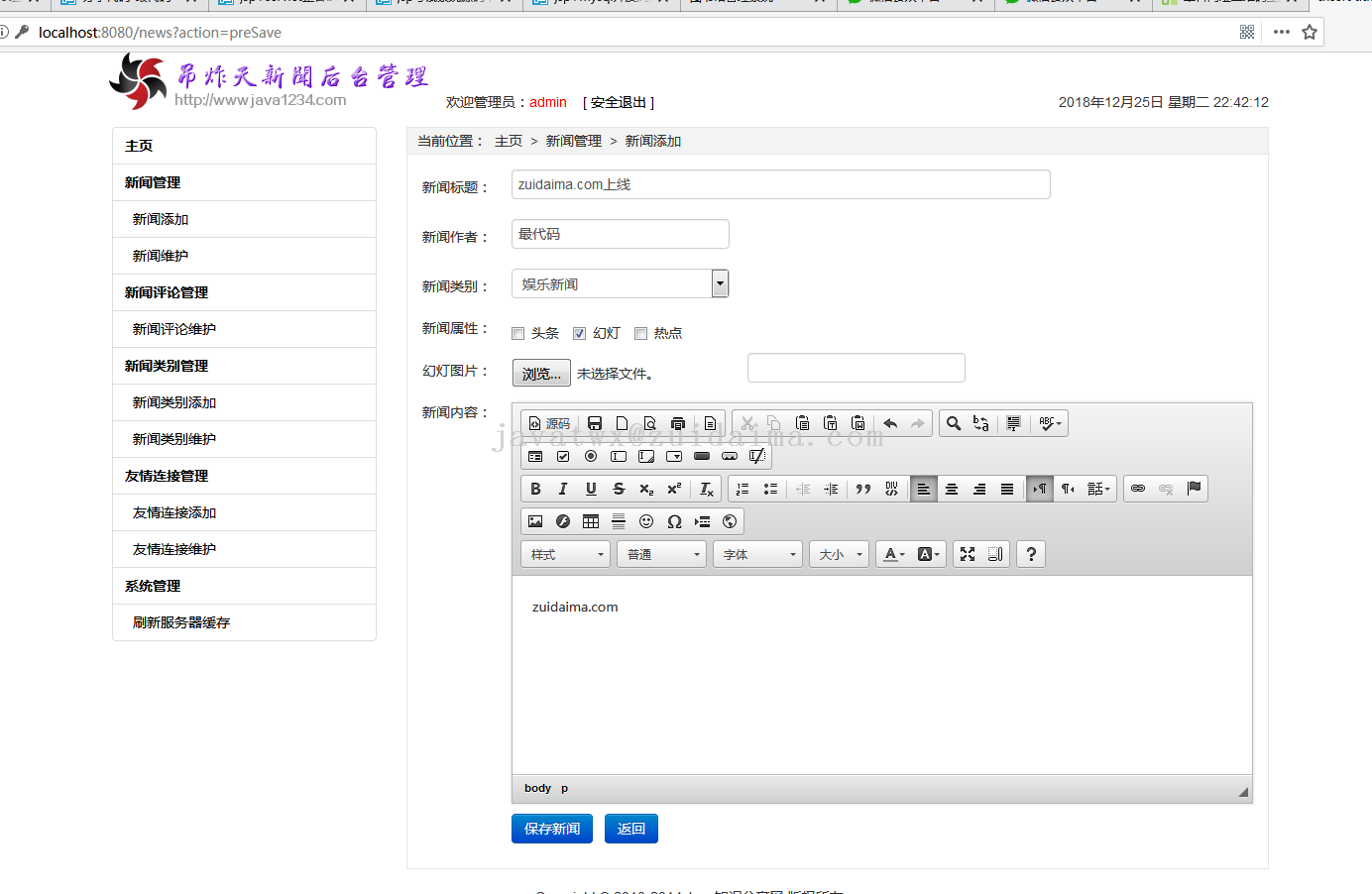Uncheck the 幻灯 checkbox

pos(579,333)
